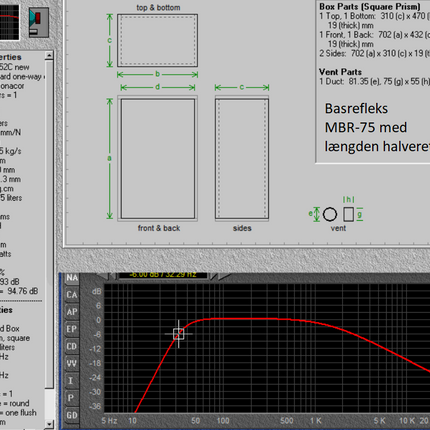This screenshot has width=430, height=430.
Task: Click the "5 Hz" frequency axis label
Action: (x=109, y=421)
